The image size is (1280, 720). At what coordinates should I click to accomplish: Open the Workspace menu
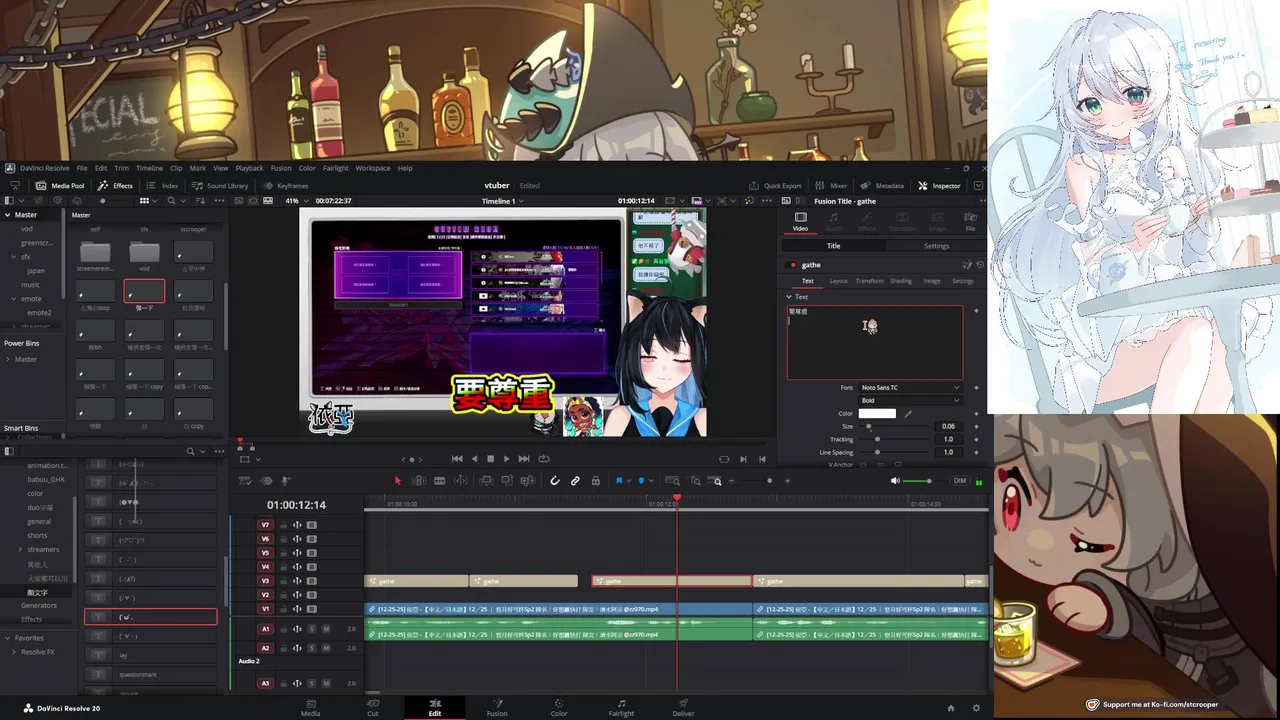[373, 168]
